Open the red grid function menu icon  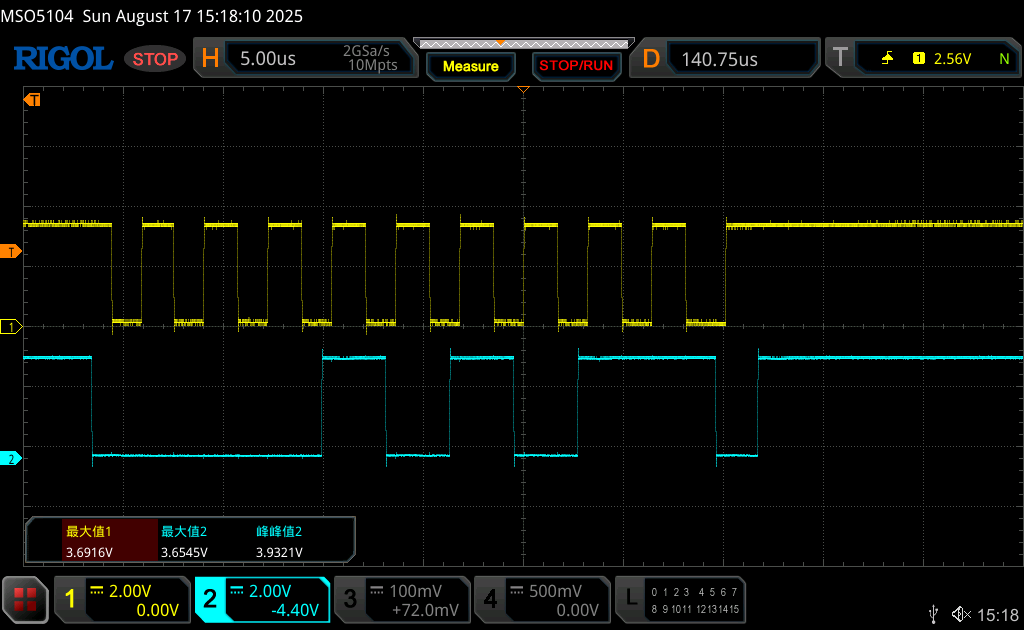[x=25, y=599]
